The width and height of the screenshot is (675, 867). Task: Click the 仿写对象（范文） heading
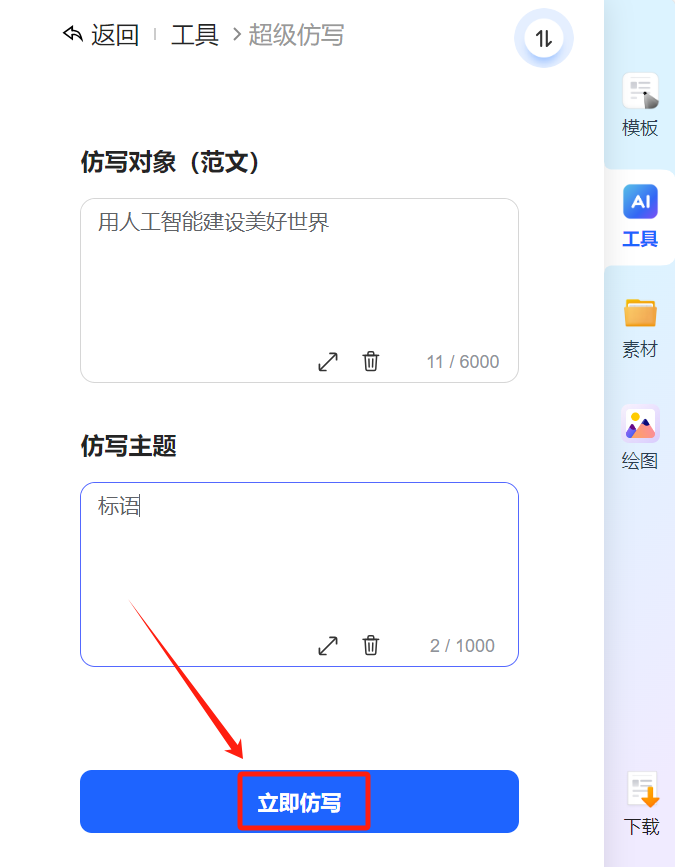coord(170,162)
